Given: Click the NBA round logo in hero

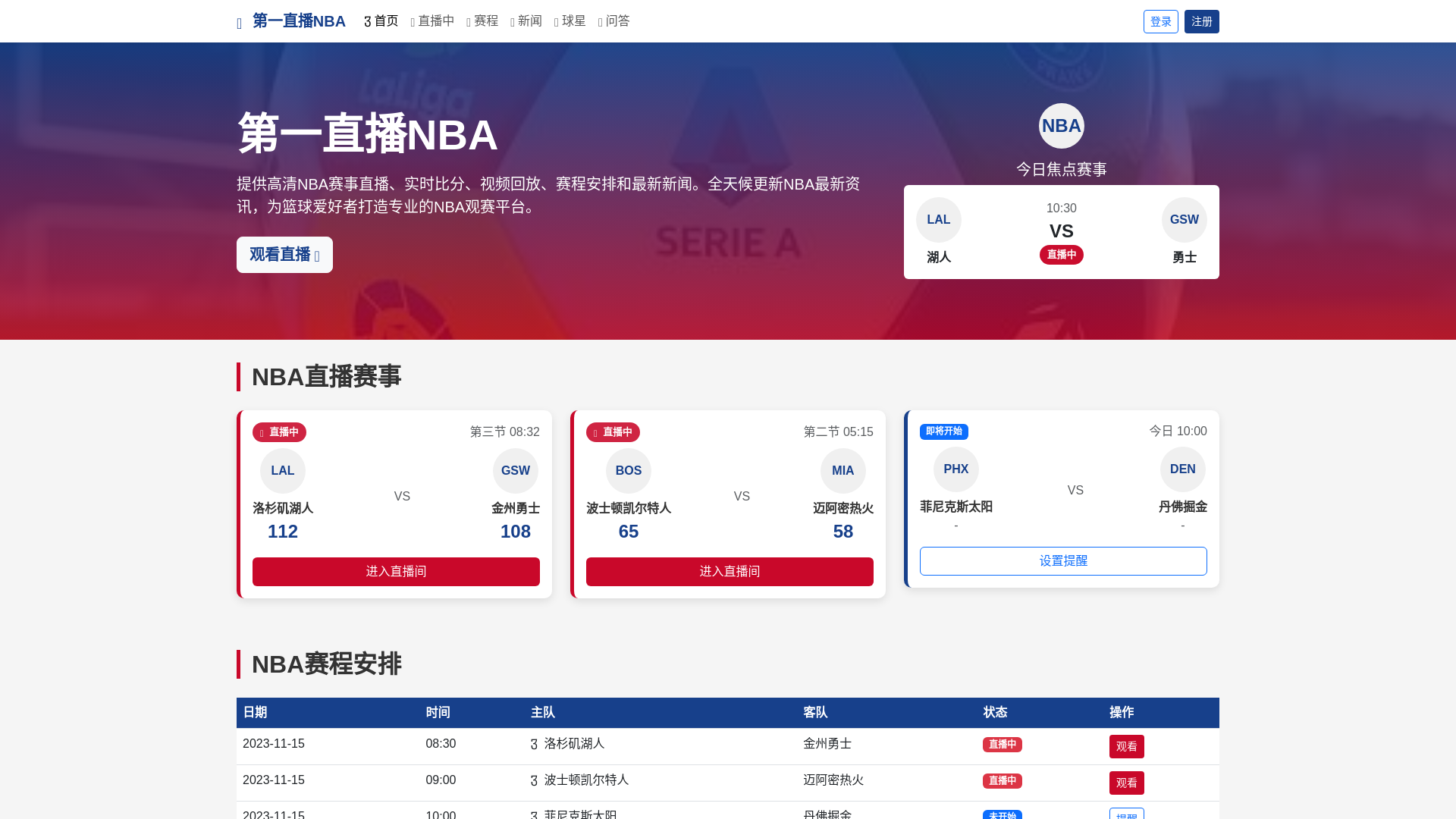Looking at the screenshot, I should pyautogui.click(x=1062, y=126).
